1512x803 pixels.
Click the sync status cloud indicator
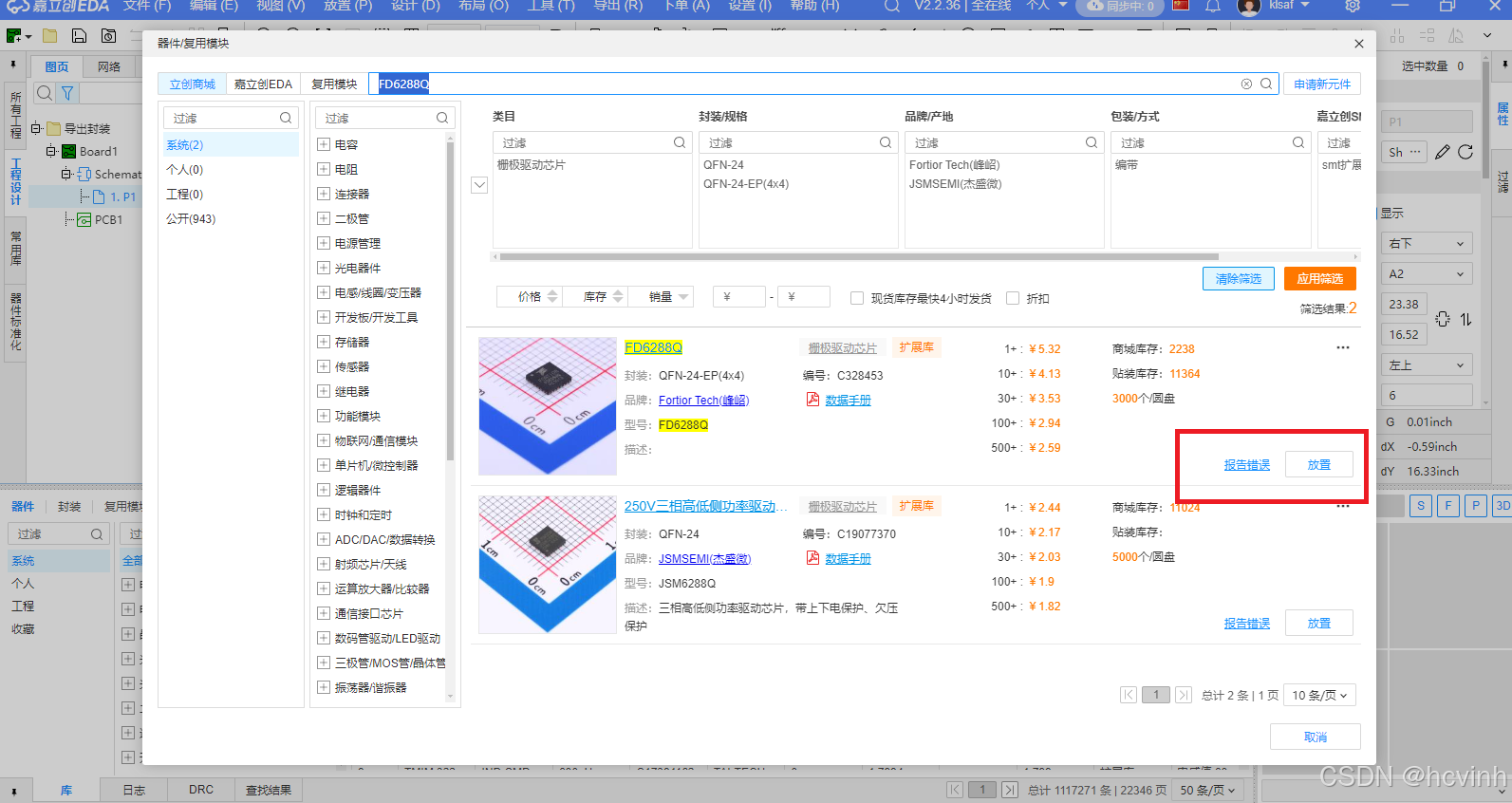coord(1120,6)
